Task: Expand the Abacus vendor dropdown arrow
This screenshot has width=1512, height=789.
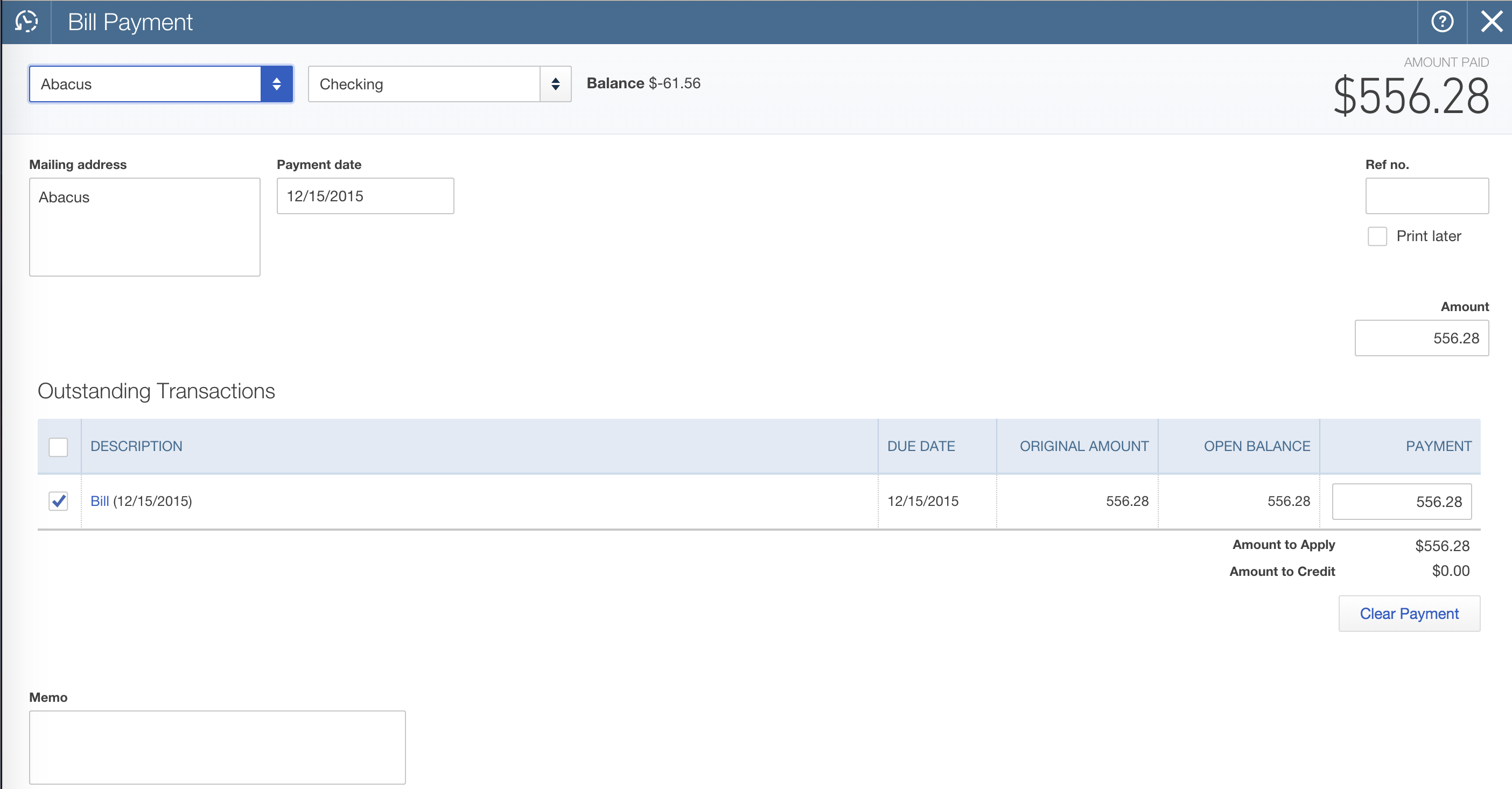Action: (x=276, y=84)
